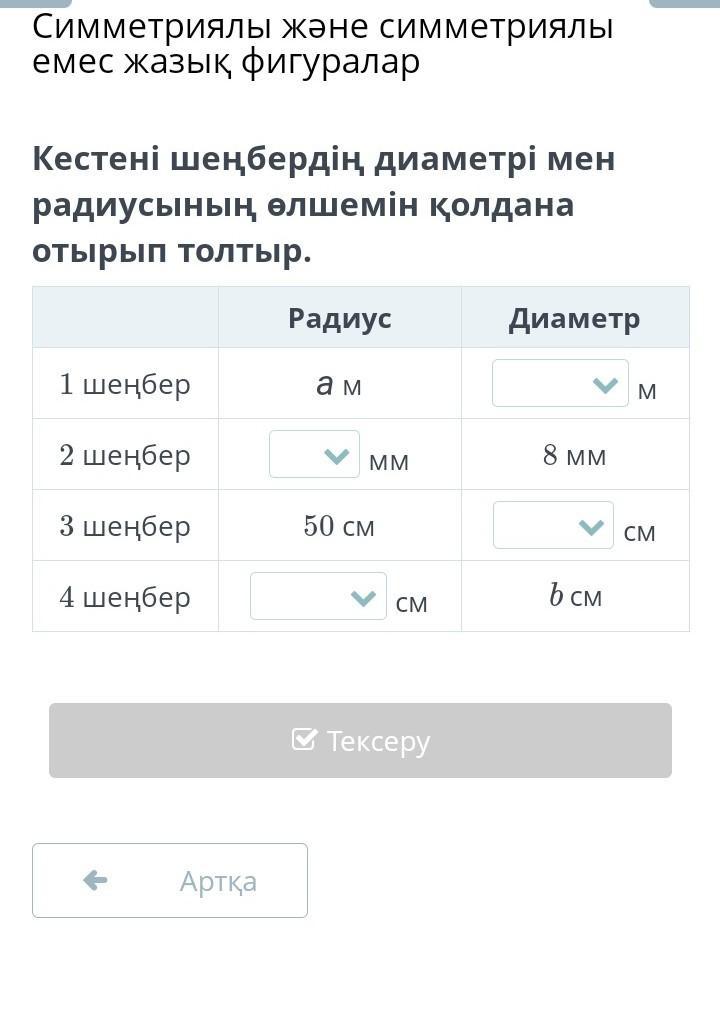Select the Диаметр column header
This screenshot has height=1026, width=720.
[575, 319]
